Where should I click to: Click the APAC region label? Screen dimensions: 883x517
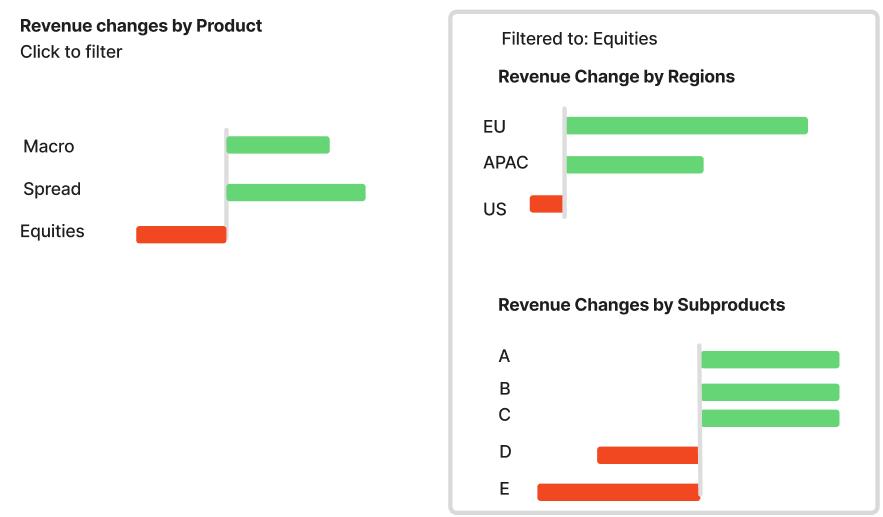point(506,163)
